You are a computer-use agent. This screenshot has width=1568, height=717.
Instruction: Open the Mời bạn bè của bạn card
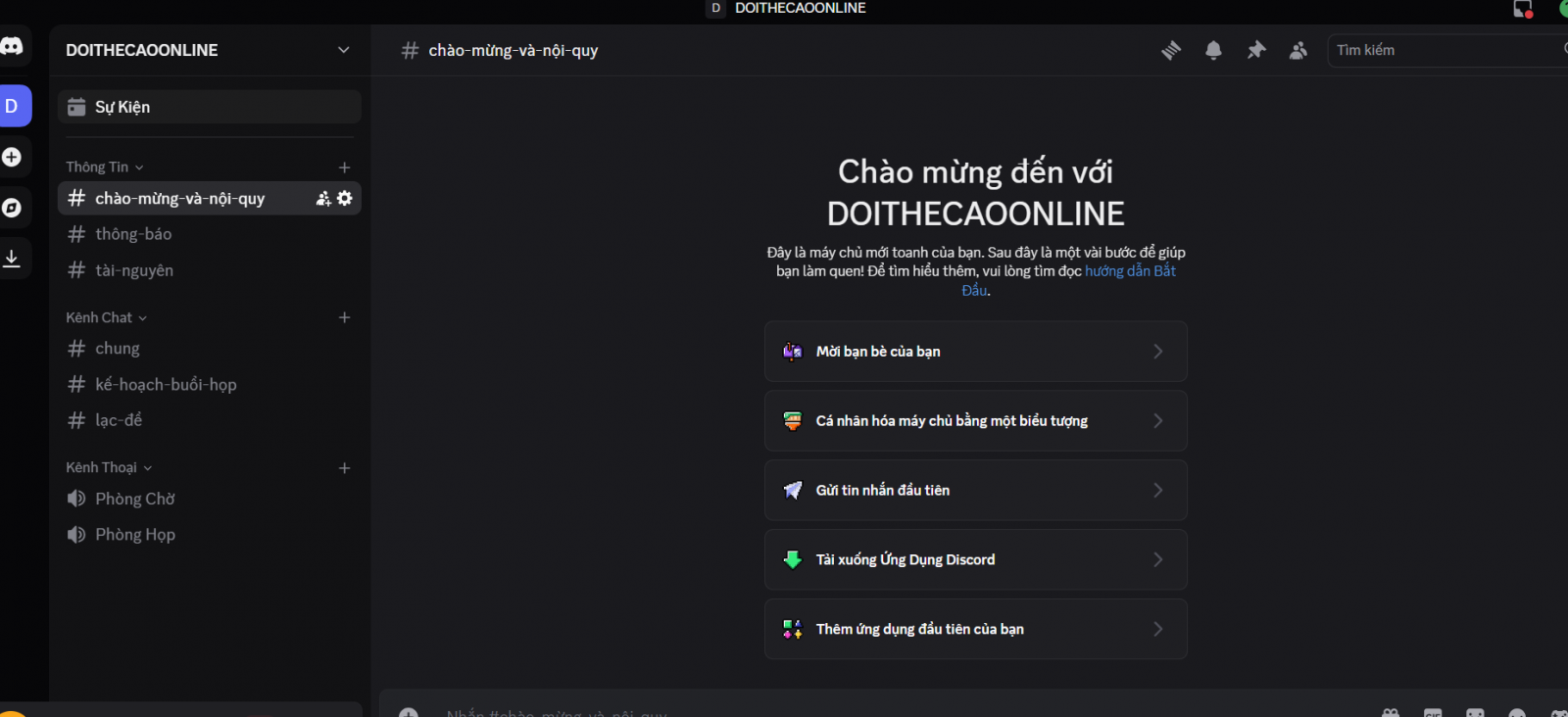975,352
